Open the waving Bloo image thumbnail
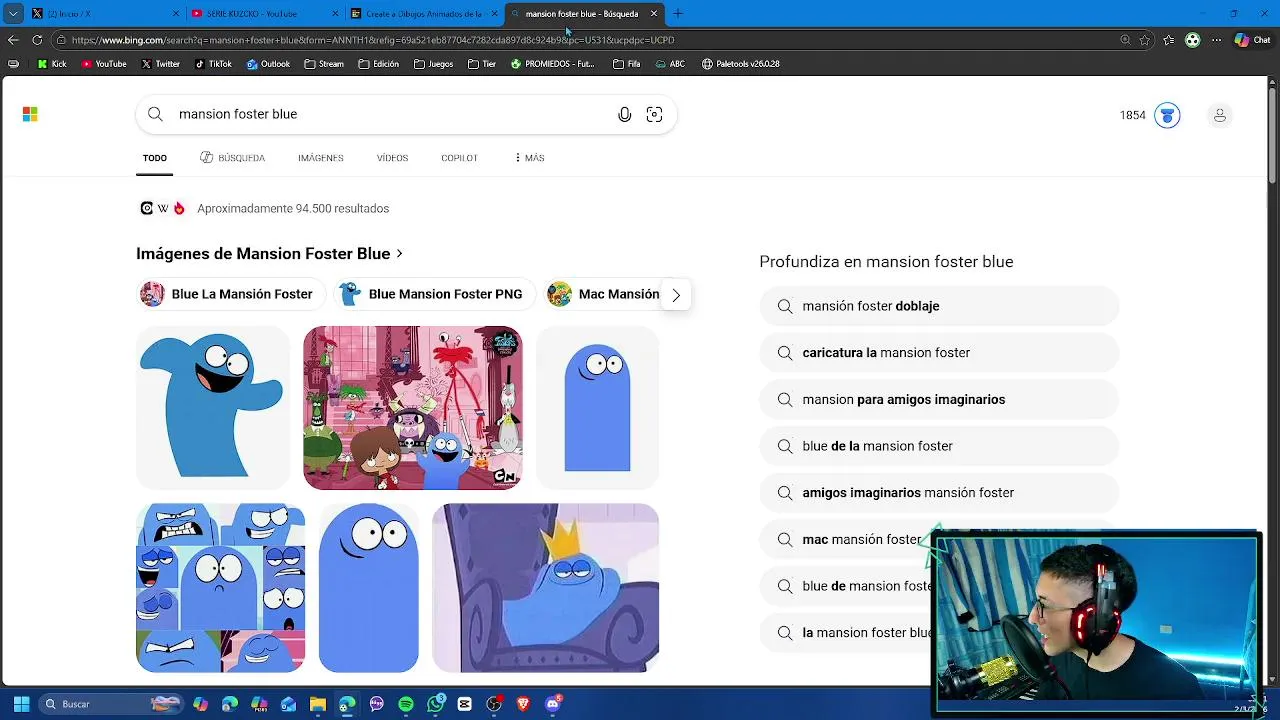Image resolution: width=1280 pixels, height=720 pixels. pyautogui.click(x=213, y=408)
